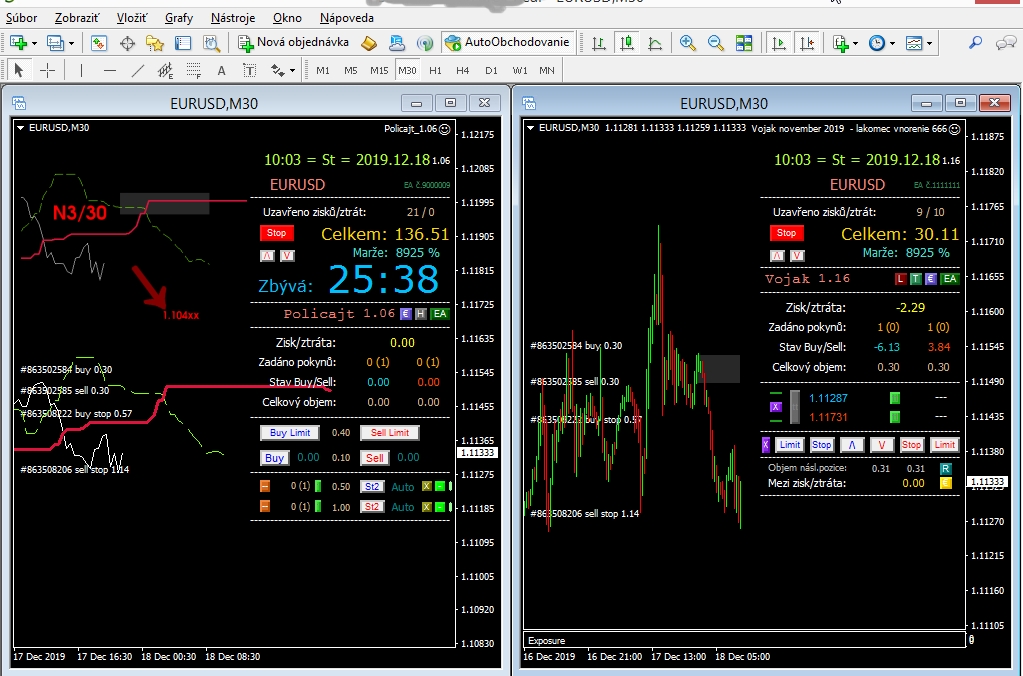Toggle chart shift
This screenshot has width=1023, height=676.
pyautogui.click(x=807, y=43)
